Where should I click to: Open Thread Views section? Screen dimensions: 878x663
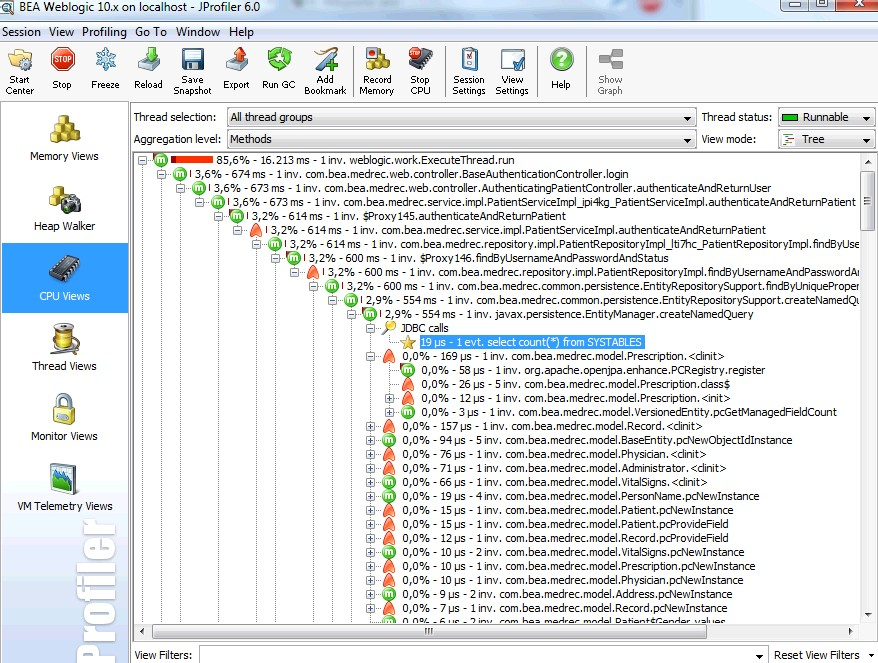click(x=64, y=348)
